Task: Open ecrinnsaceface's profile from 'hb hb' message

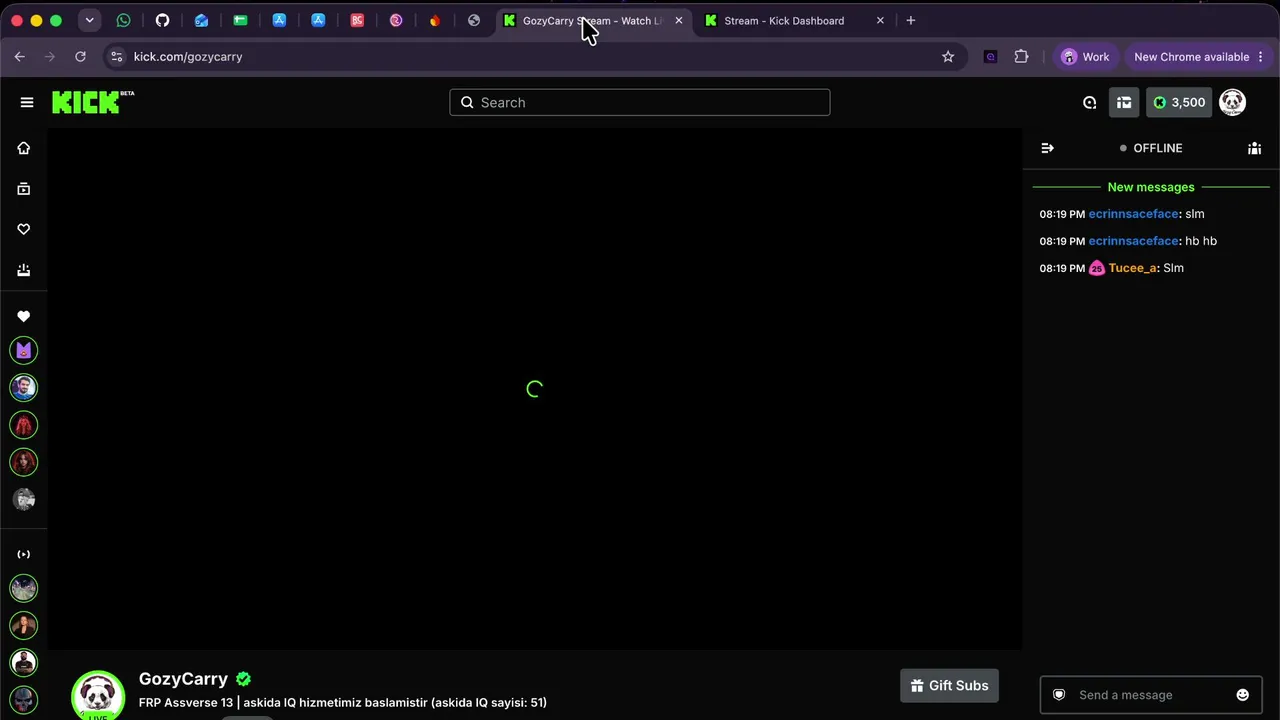Action: click(x=1133, y=241)
